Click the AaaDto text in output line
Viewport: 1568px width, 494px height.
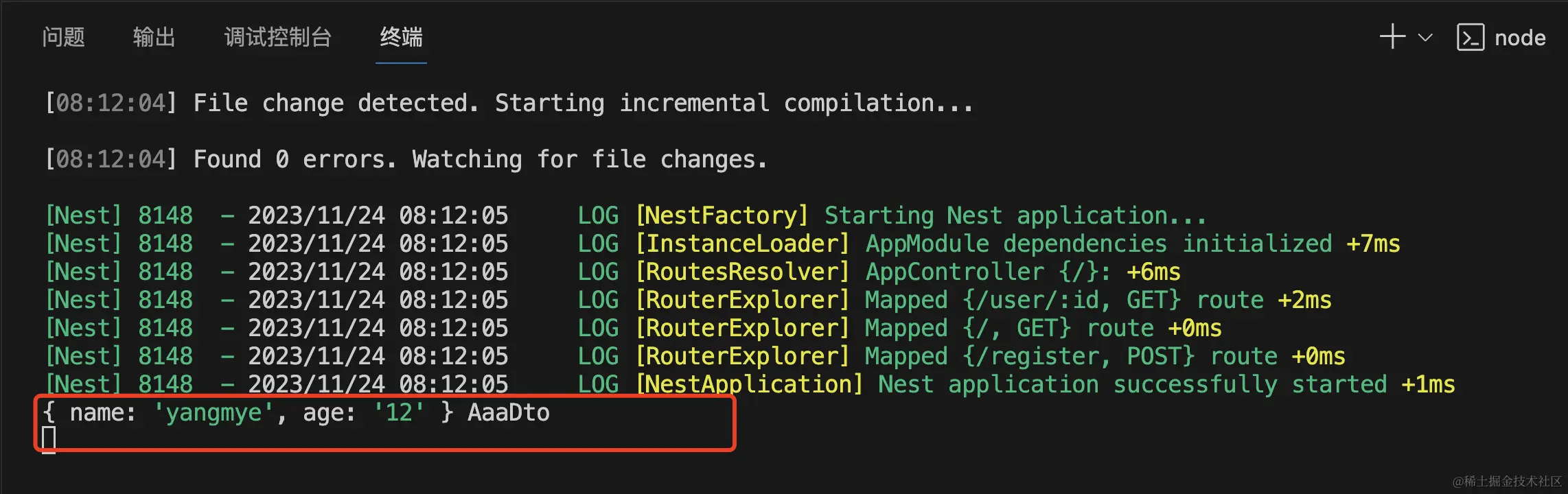coord(509,413)
